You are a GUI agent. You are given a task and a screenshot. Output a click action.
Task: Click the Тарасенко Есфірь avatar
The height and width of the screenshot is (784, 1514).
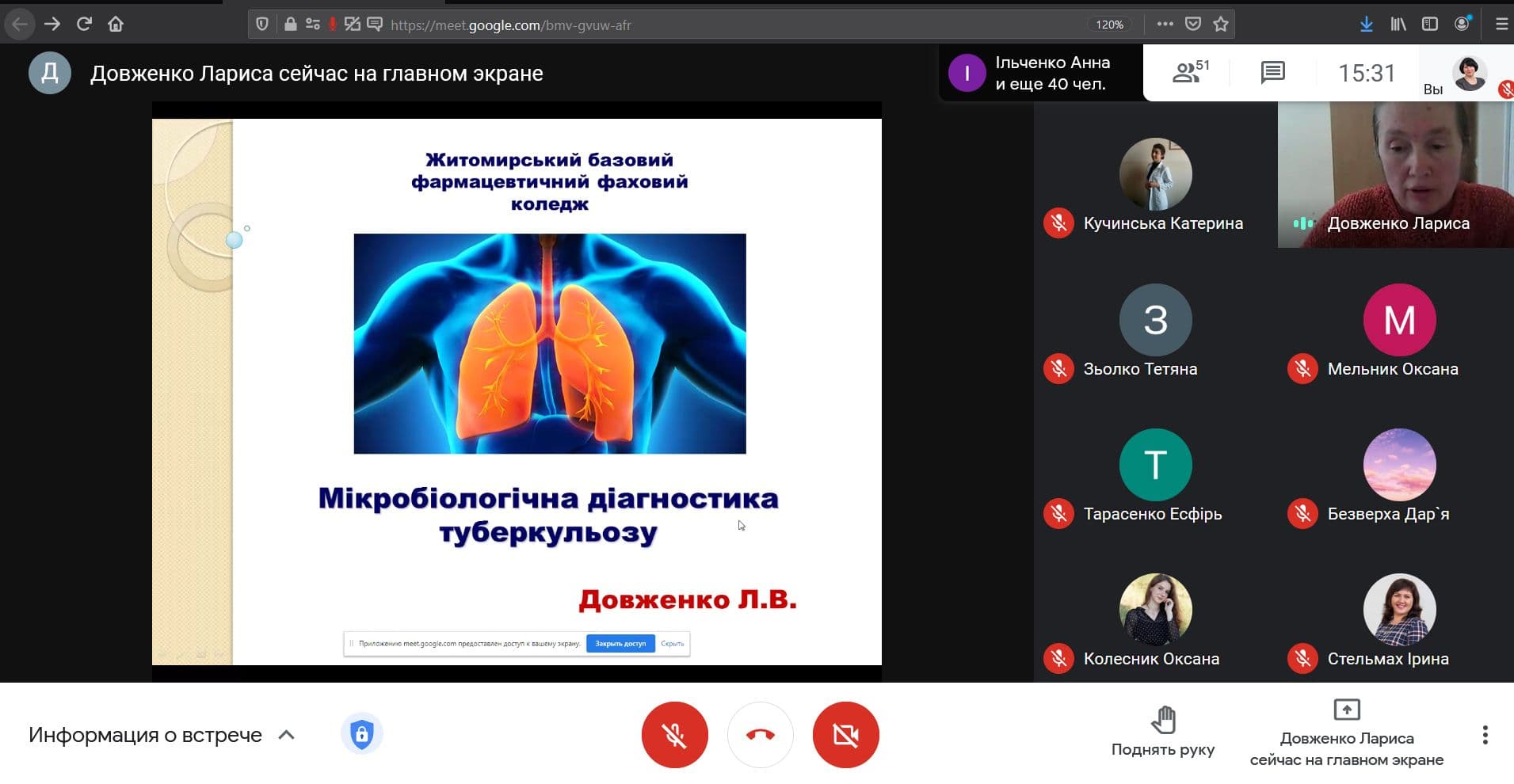pyautogui.click(x=1155, y=465)
